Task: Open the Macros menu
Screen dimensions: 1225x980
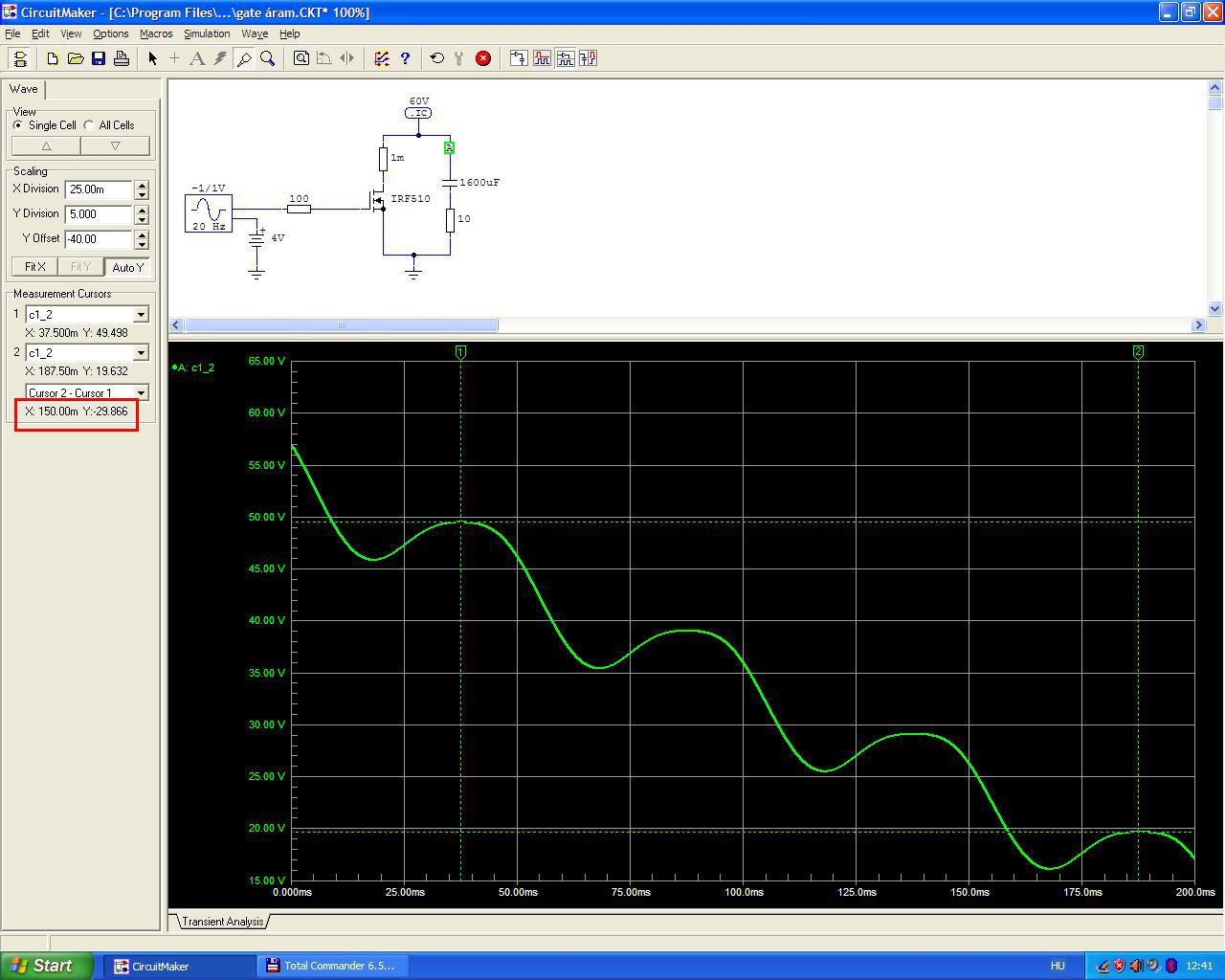Action: click(x=156, y=33)
